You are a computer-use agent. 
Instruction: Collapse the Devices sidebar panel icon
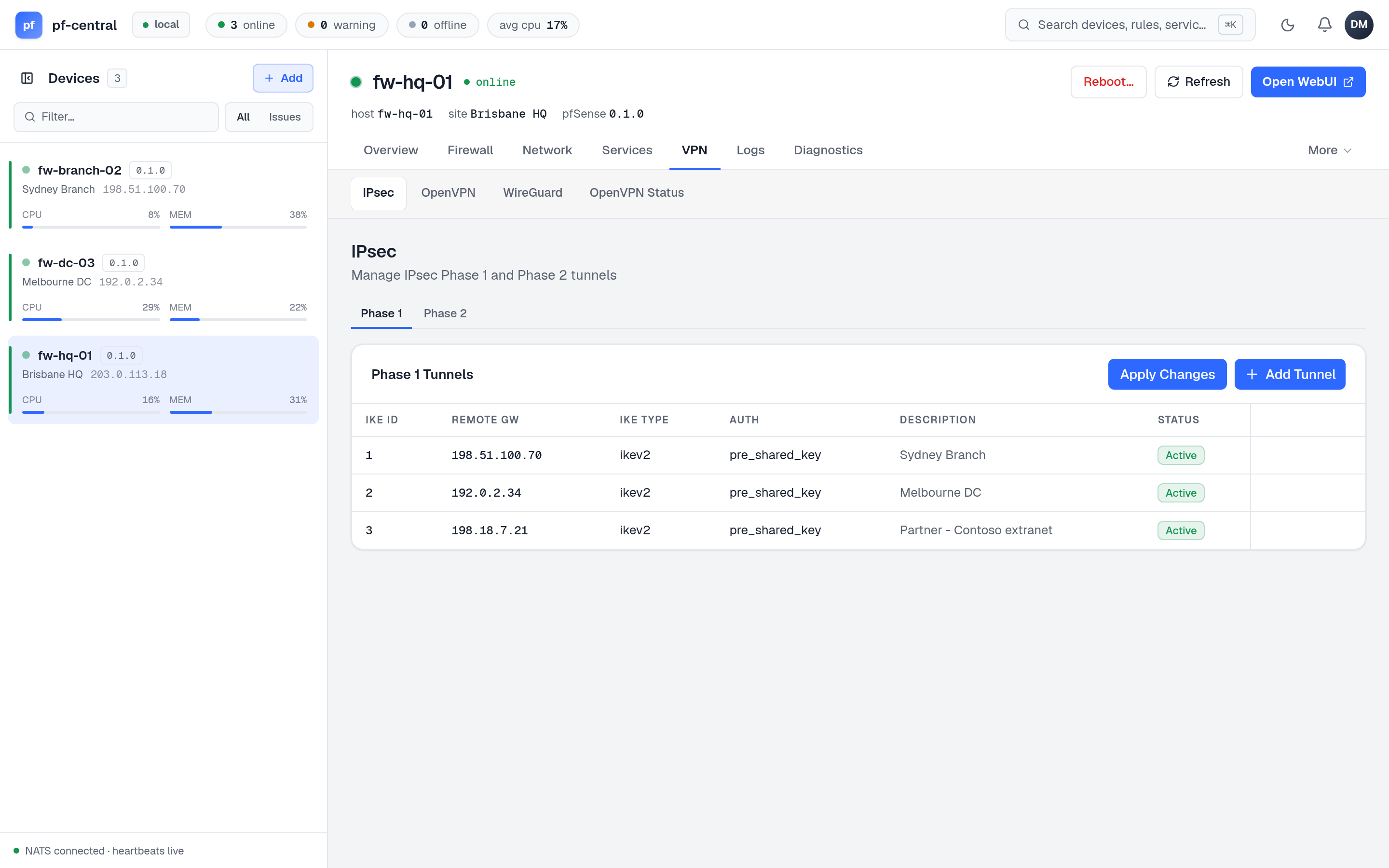(x=27, y=78)
